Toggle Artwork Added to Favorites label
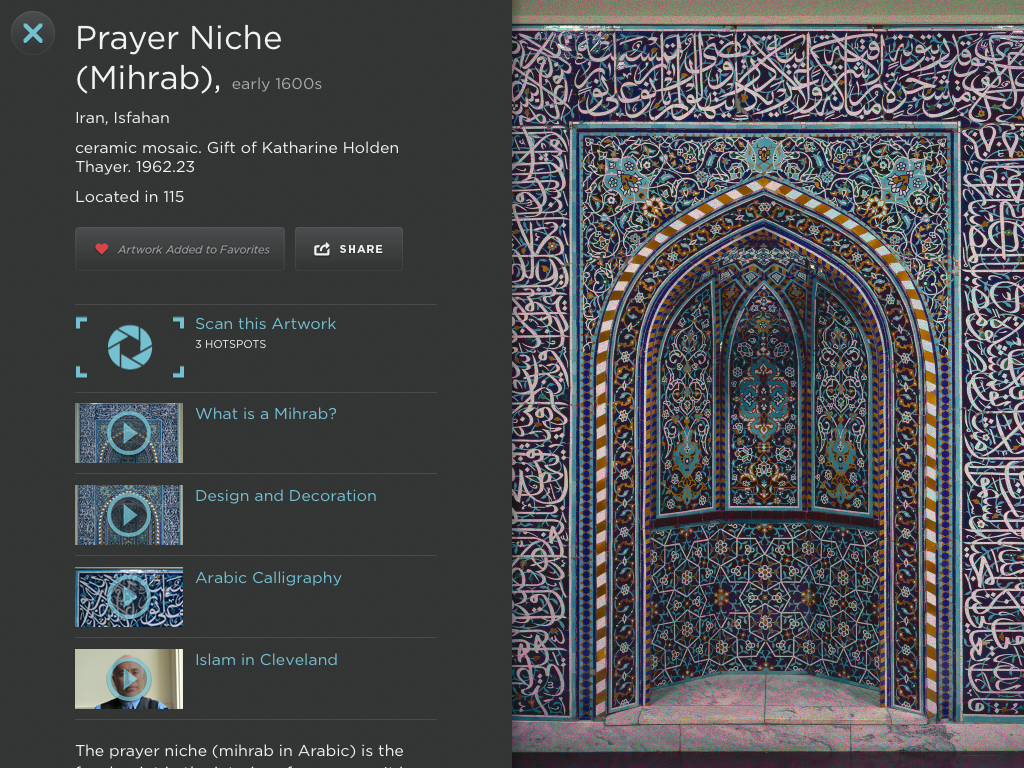The width and height of the screenshot is (1024, 768). tap(194, 249)
